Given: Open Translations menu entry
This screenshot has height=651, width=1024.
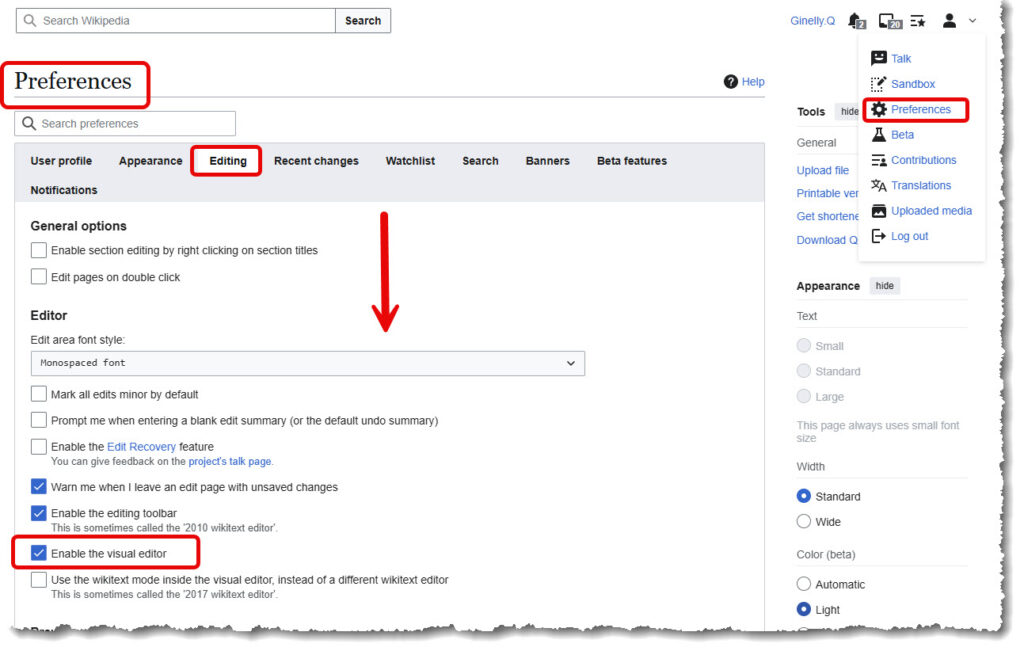Looking at the screenshot, I should [x=921, y=185].
